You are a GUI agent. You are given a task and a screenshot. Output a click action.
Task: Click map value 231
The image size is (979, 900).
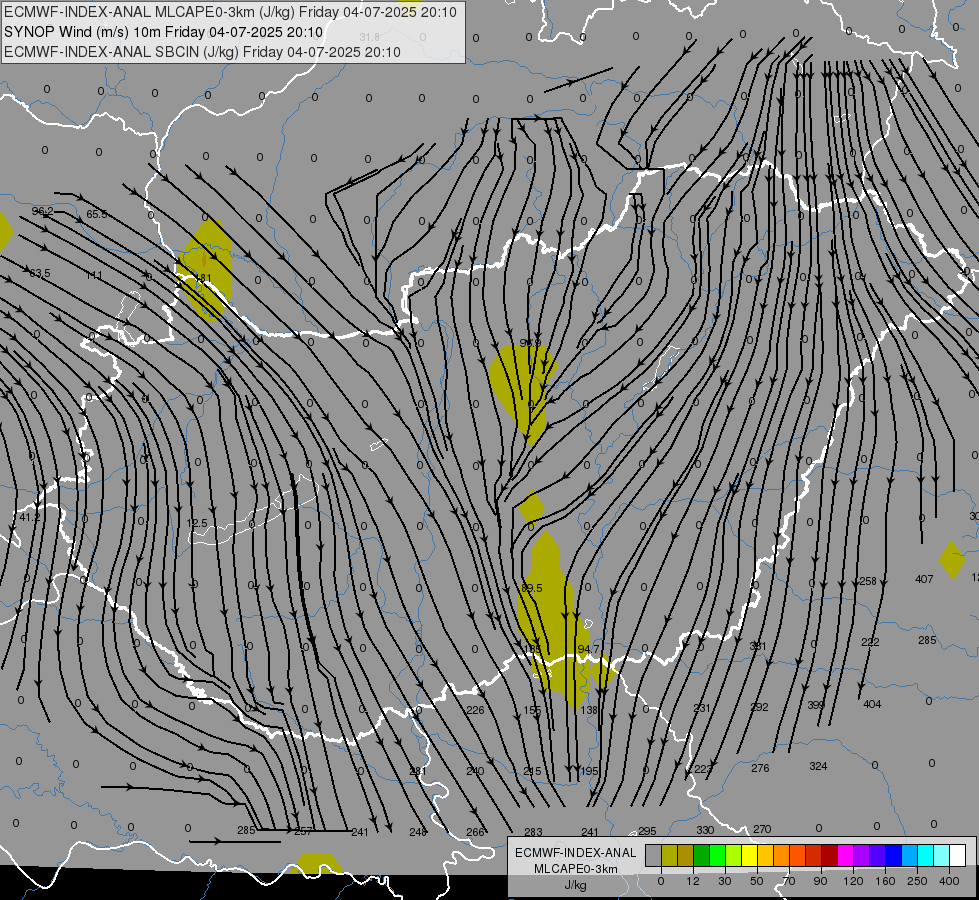pos(702,708)
